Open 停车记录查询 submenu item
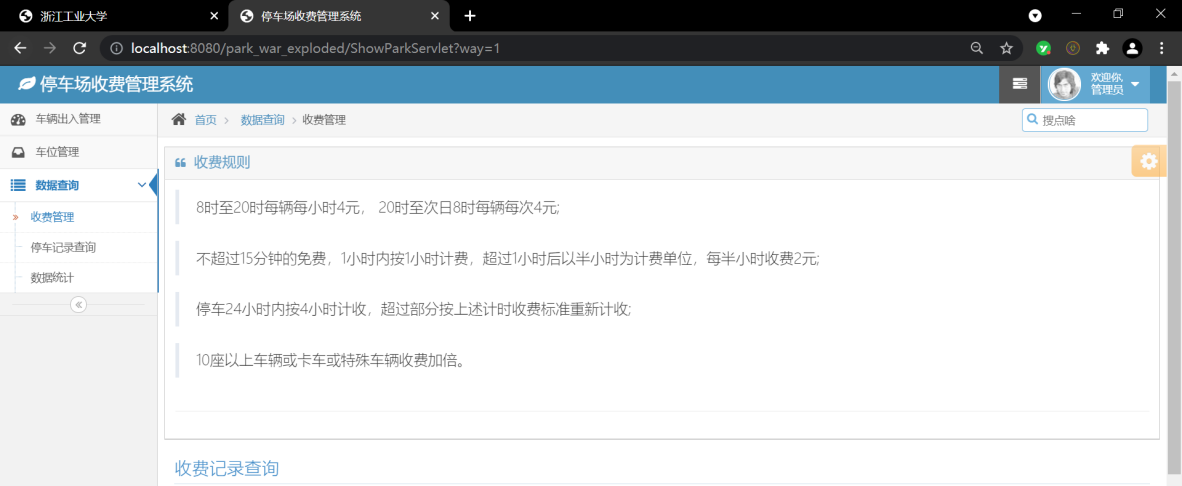 tap(63, 247)
